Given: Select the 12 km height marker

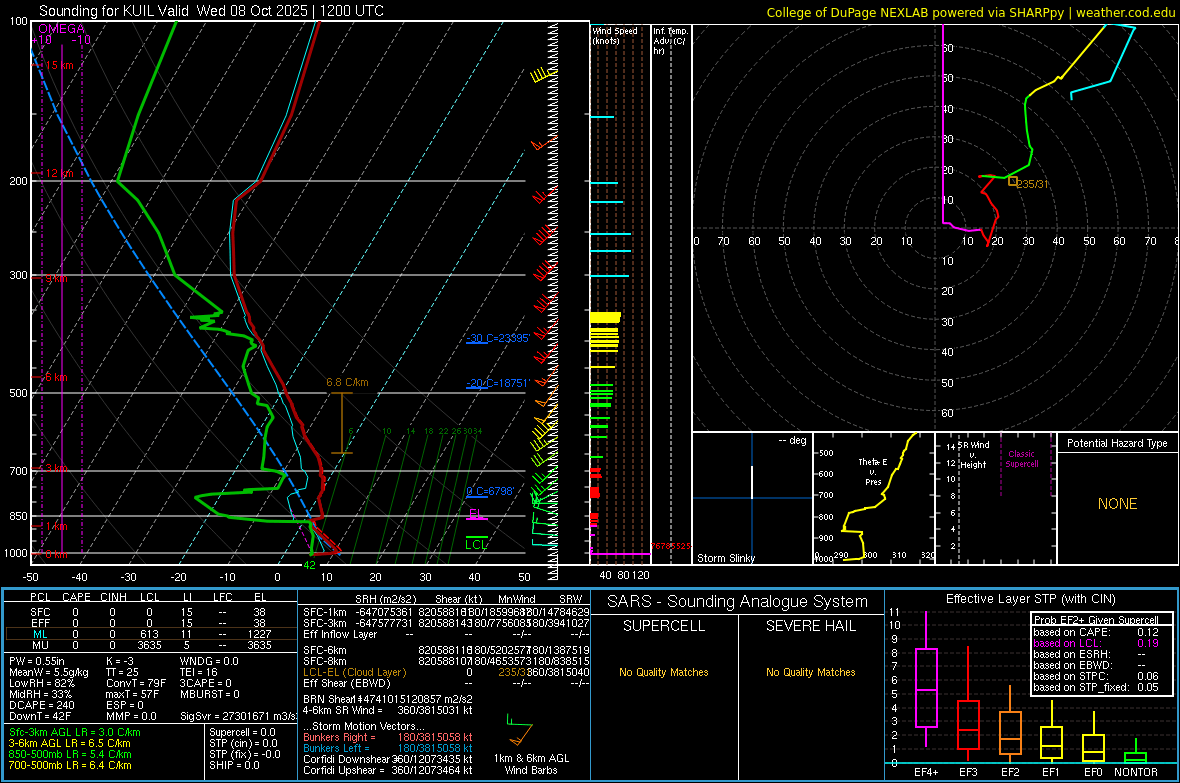Looking at the screenshot, I should [59, 173].
